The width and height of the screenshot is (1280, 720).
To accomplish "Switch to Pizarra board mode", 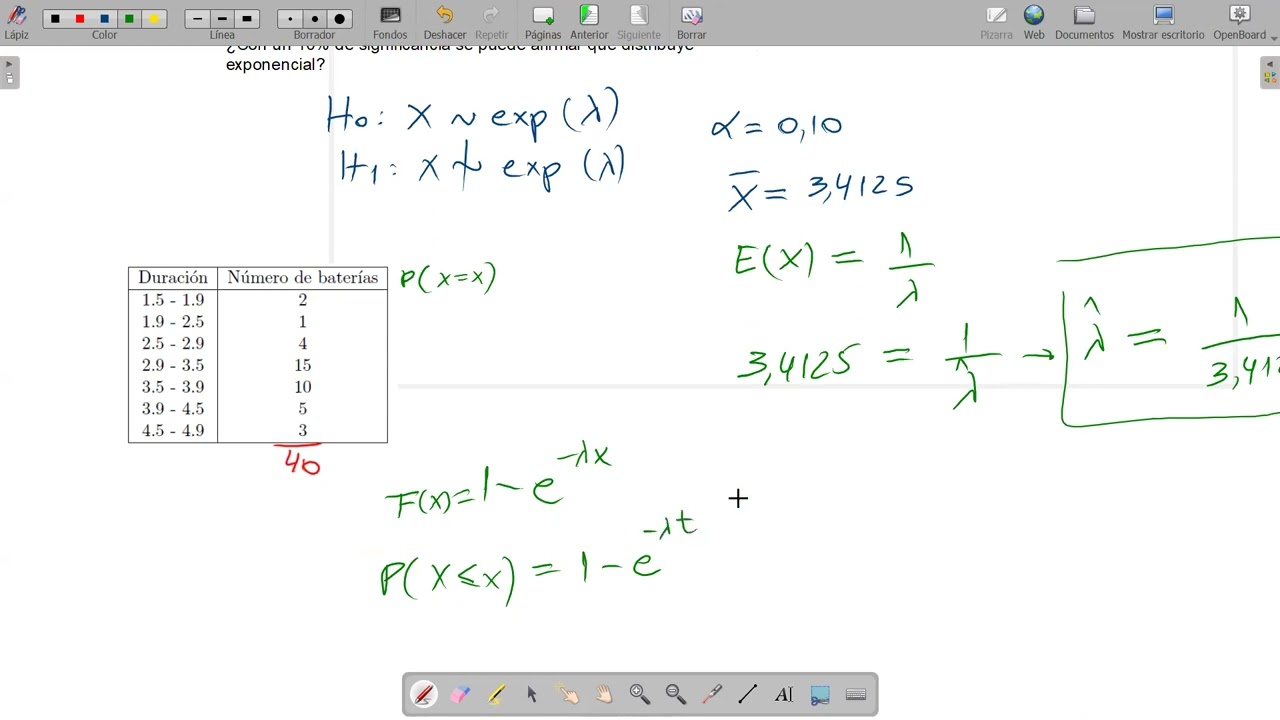I will pyautogui.click(x=996, y=22).
